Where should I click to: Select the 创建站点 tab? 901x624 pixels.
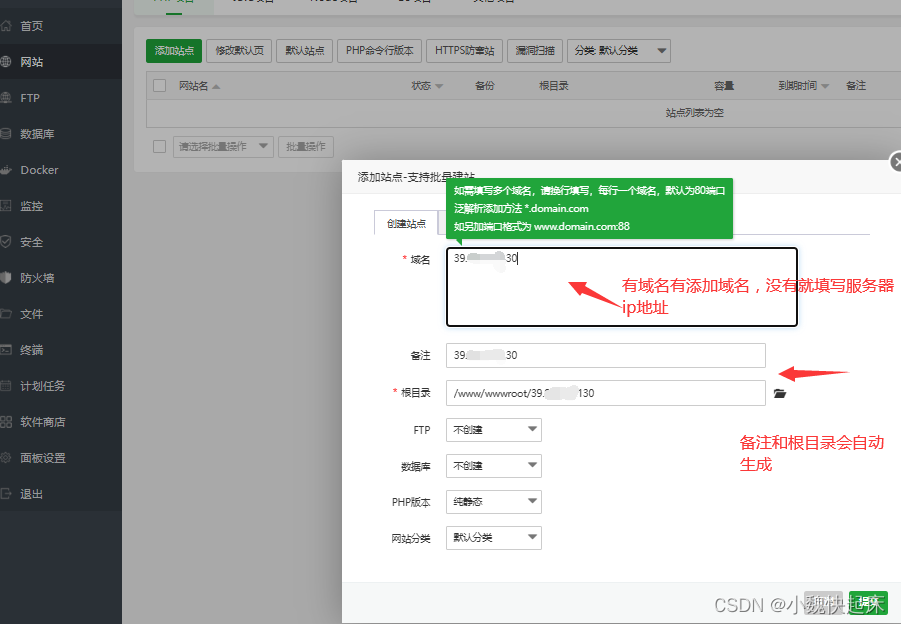click(x=406, y=224)
